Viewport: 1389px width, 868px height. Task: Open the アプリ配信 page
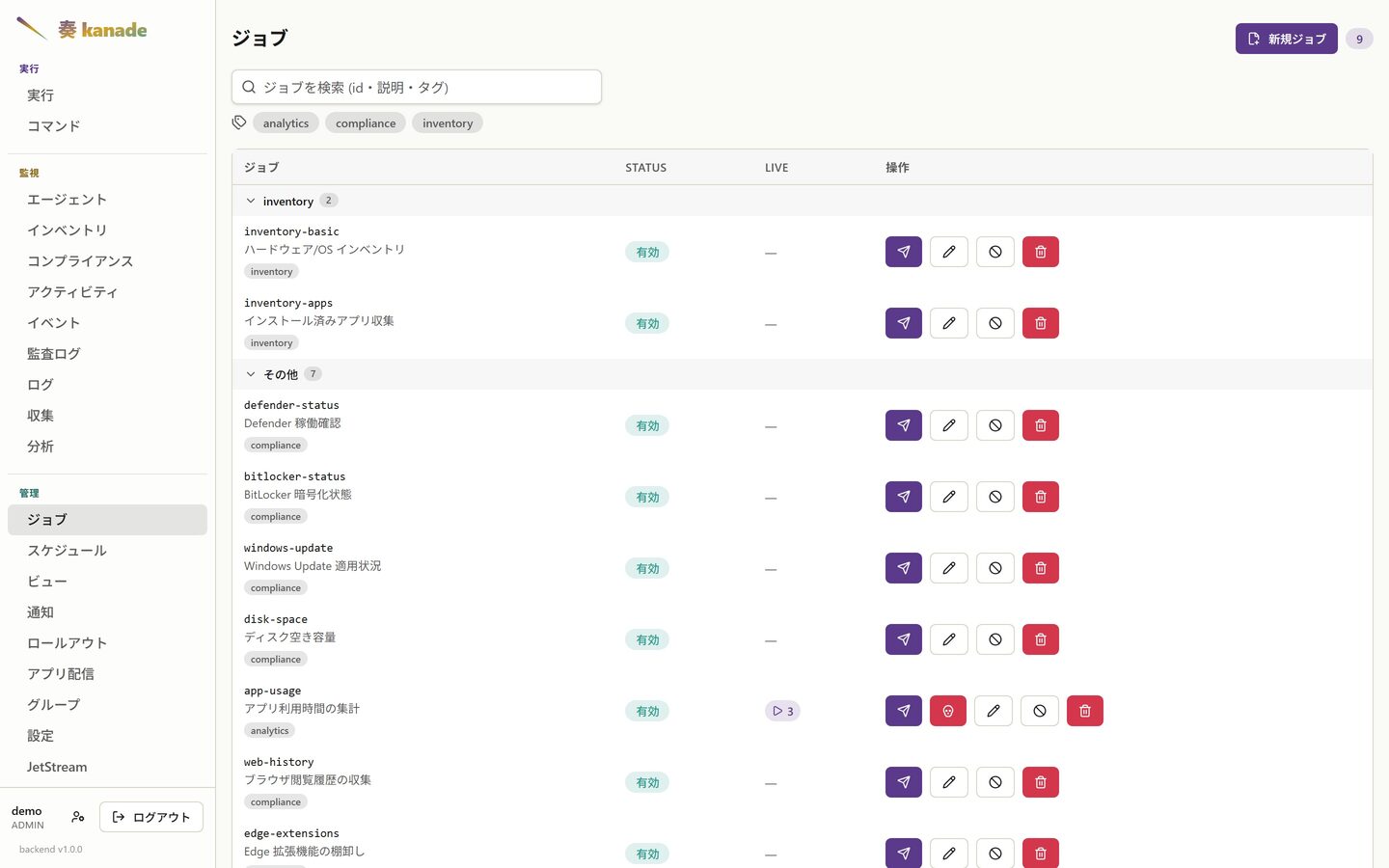pos(107,674)
